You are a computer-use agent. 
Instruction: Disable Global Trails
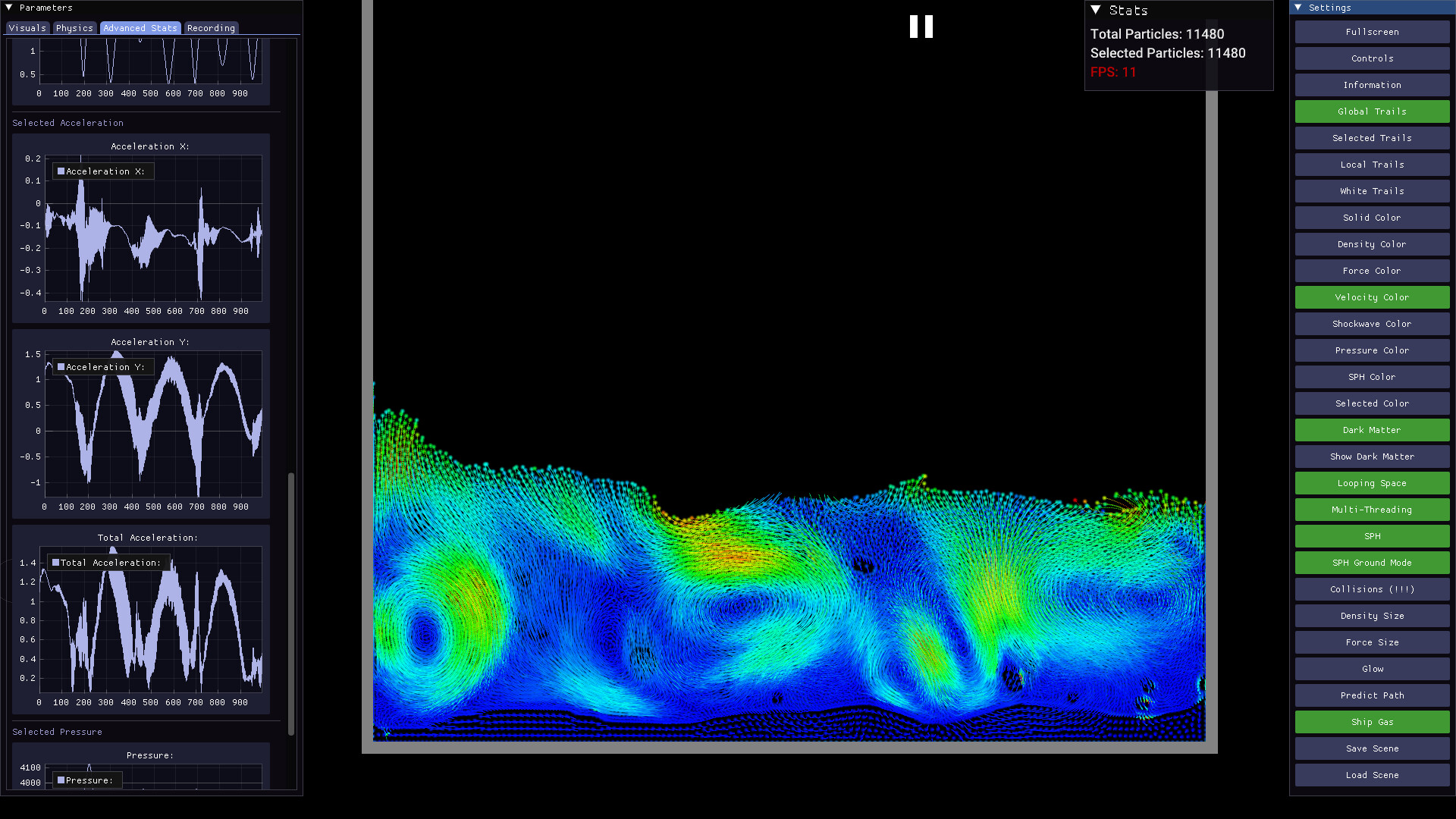pos(1371,111)
